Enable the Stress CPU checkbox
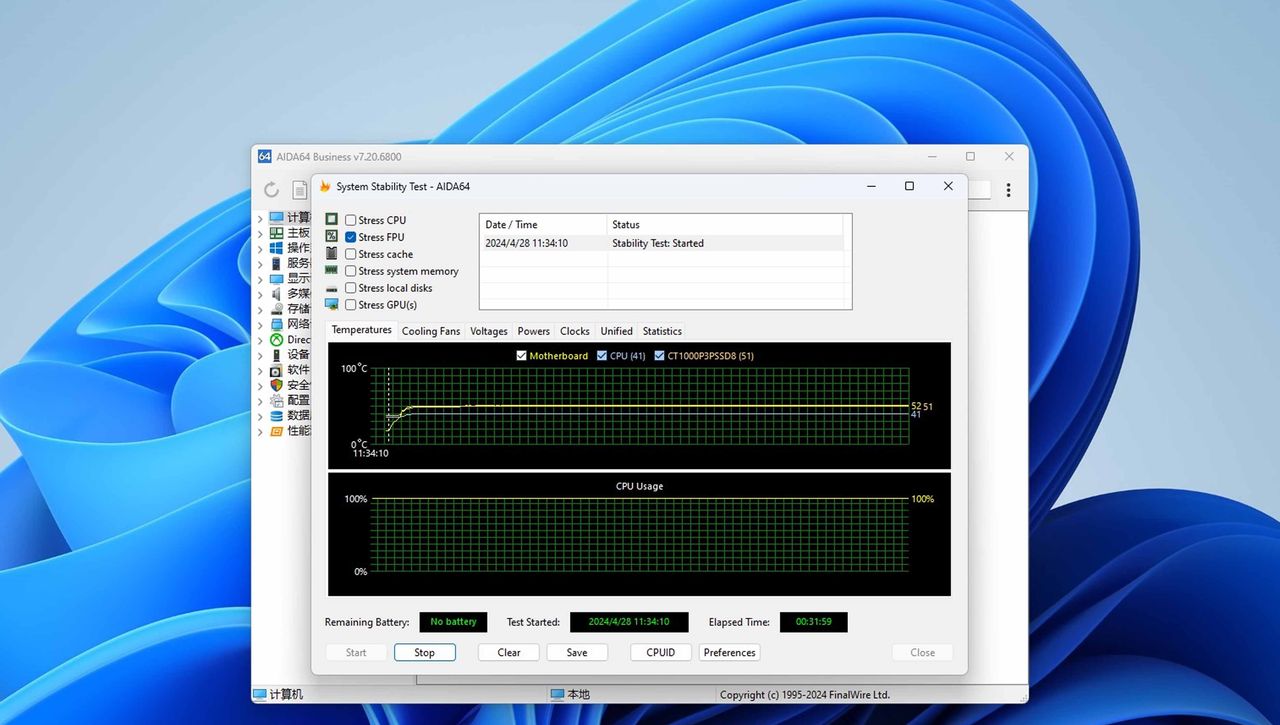Screen dimensions: 1280x725 click(x=351, y=220)
